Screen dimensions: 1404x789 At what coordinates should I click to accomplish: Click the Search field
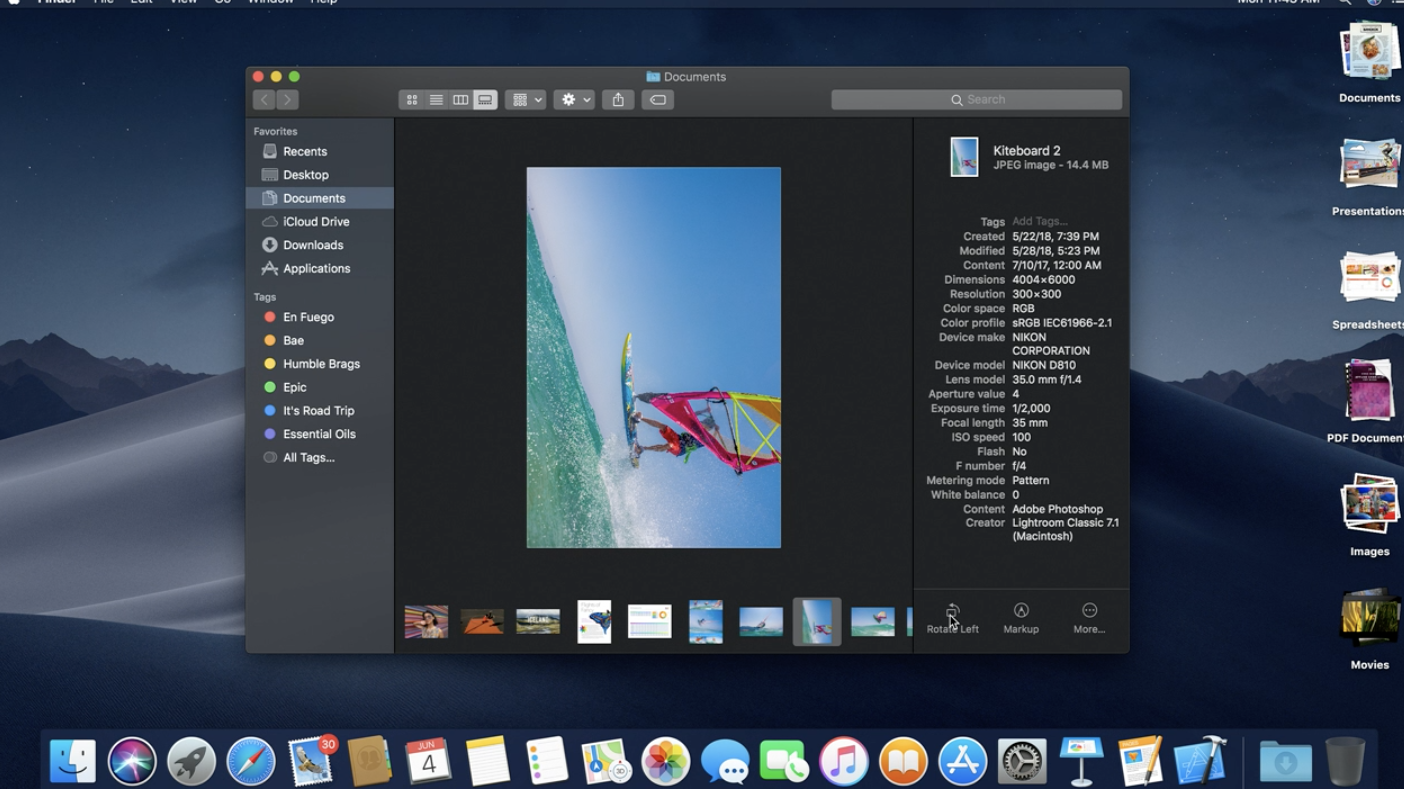976,100
